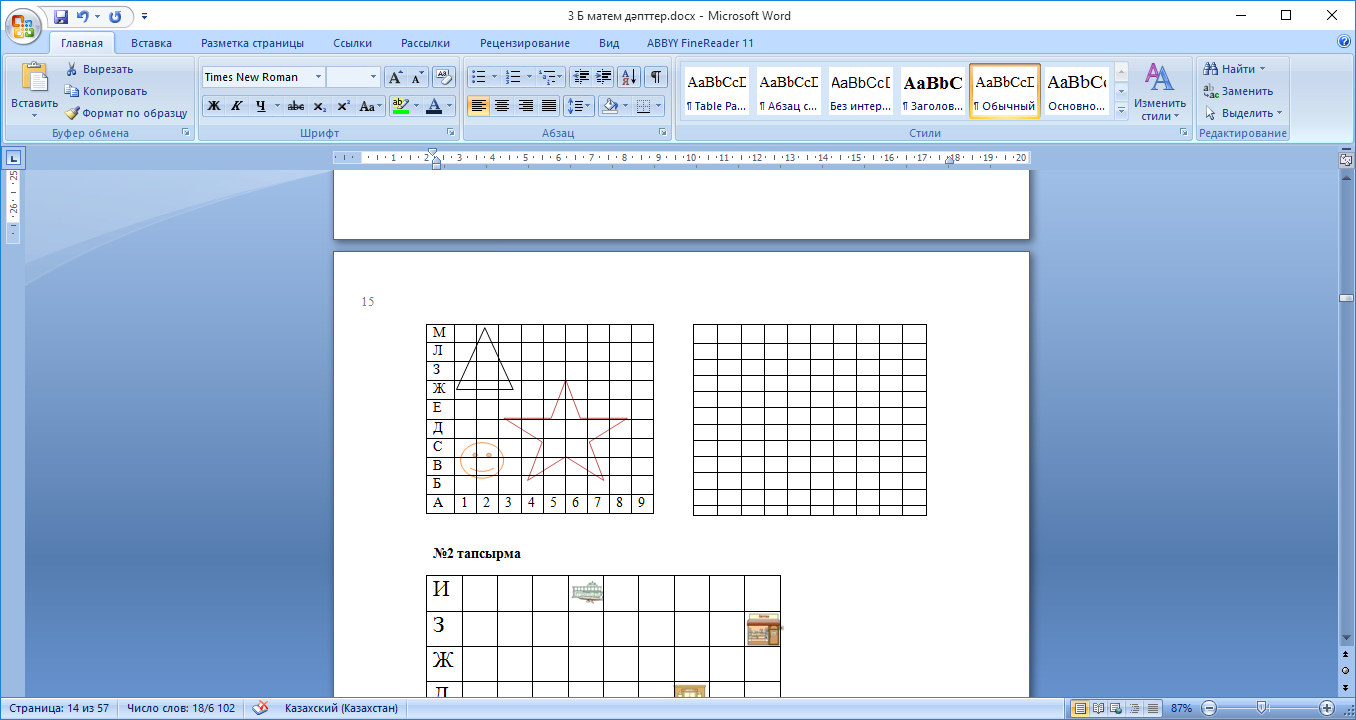Screen dimensions: 1356x720
Task: Apply the Без интер... style
Action: pyautogui.click(x=861, y=91)
